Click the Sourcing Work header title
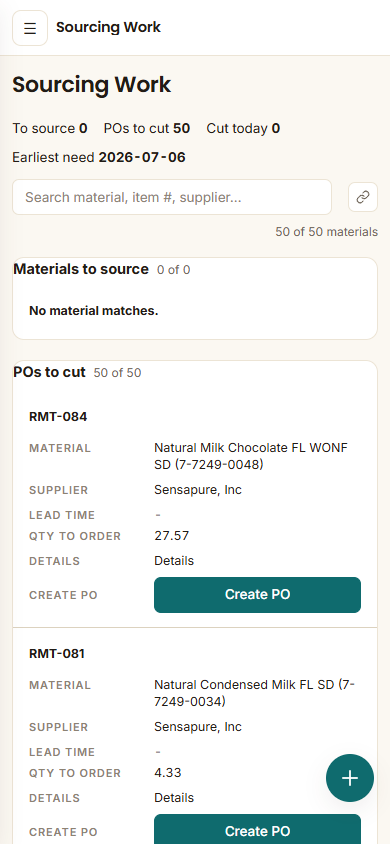 (108, 27)
